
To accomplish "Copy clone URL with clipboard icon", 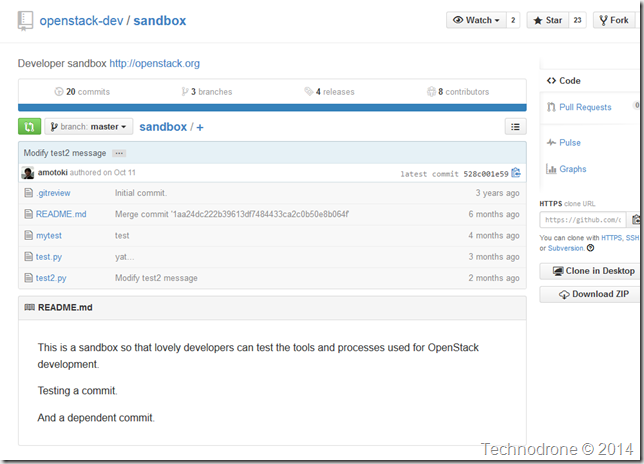I will click(x=635, y=220).
